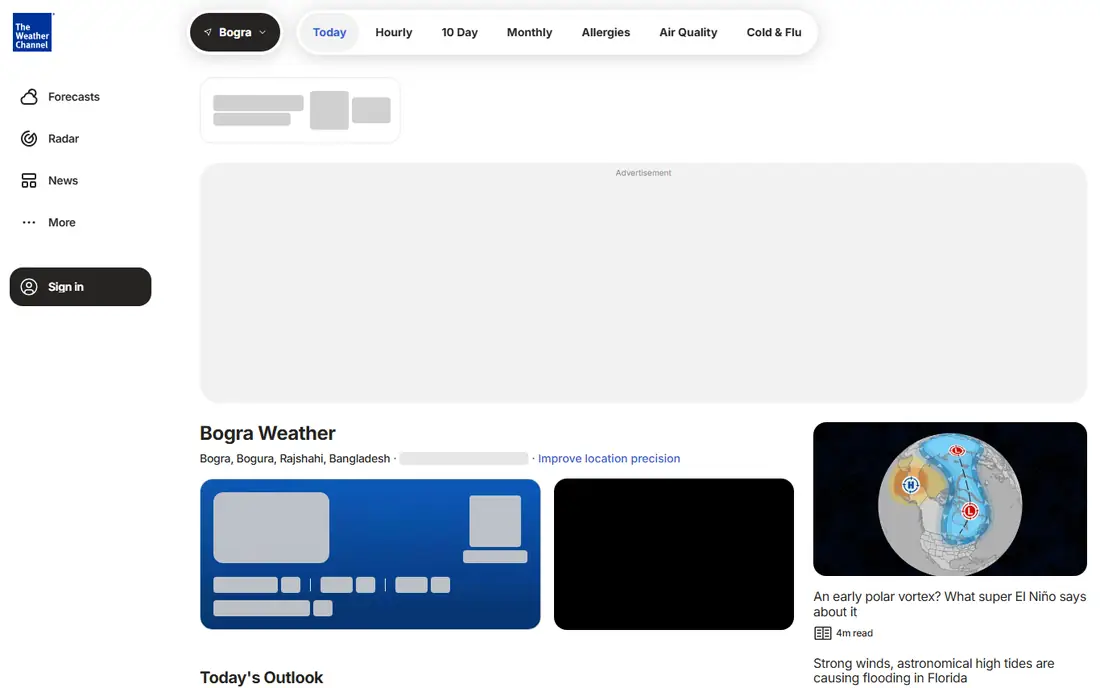Open the Forecasts sidebar label
The image size is (1100, 688).
pyautogui.click(x=74, y=97)
